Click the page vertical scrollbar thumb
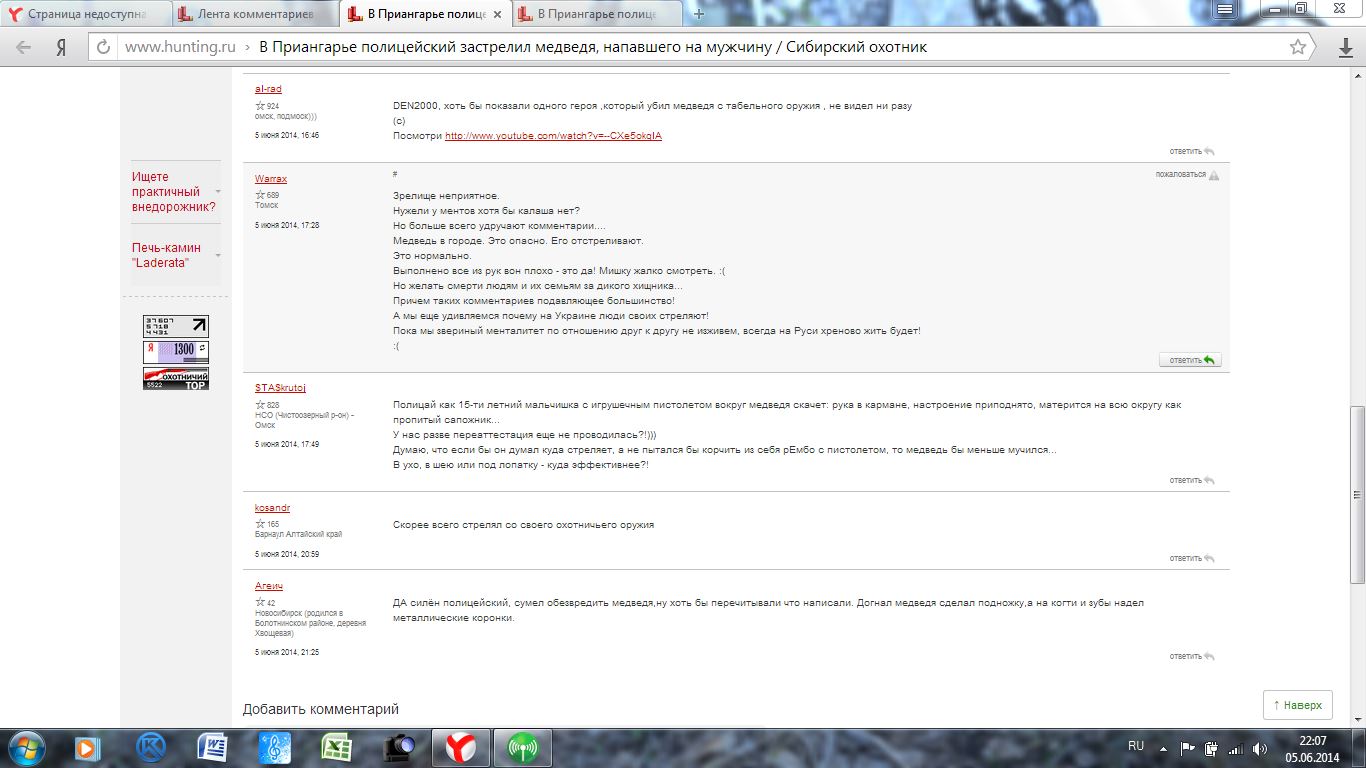Viewport: 1366px width, 768px height. (x=1357, y=495)
